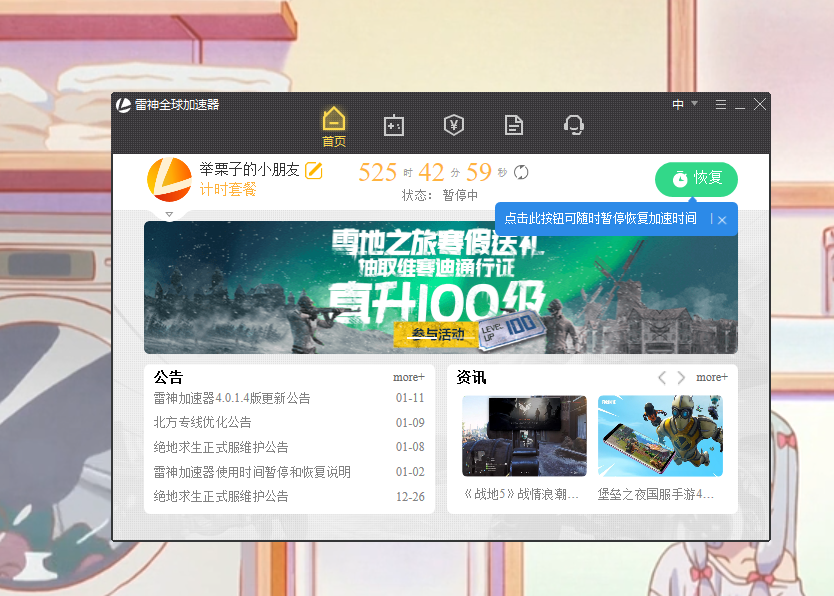Click the 雷神全球加速器 logo icon
Viewport: 834px width, 596px height.
coord(123,105)
